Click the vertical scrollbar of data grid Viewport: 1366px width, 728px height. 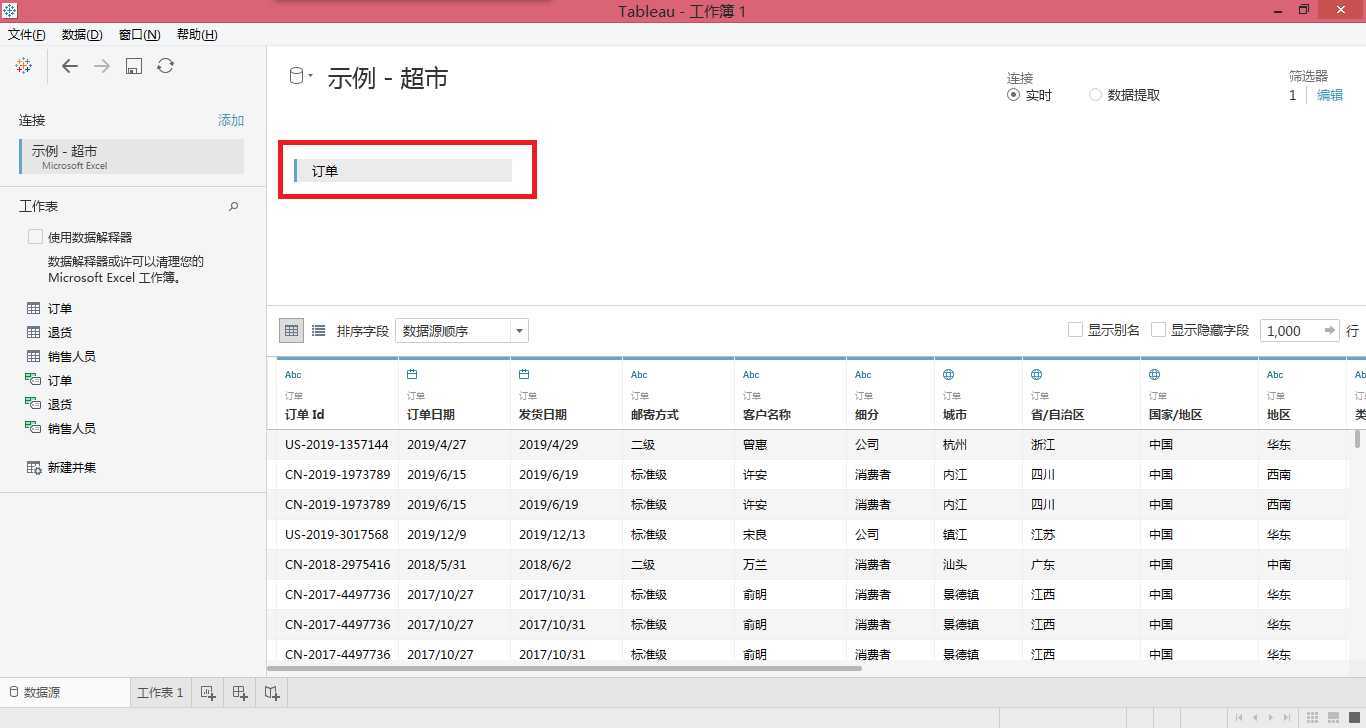1357,438
